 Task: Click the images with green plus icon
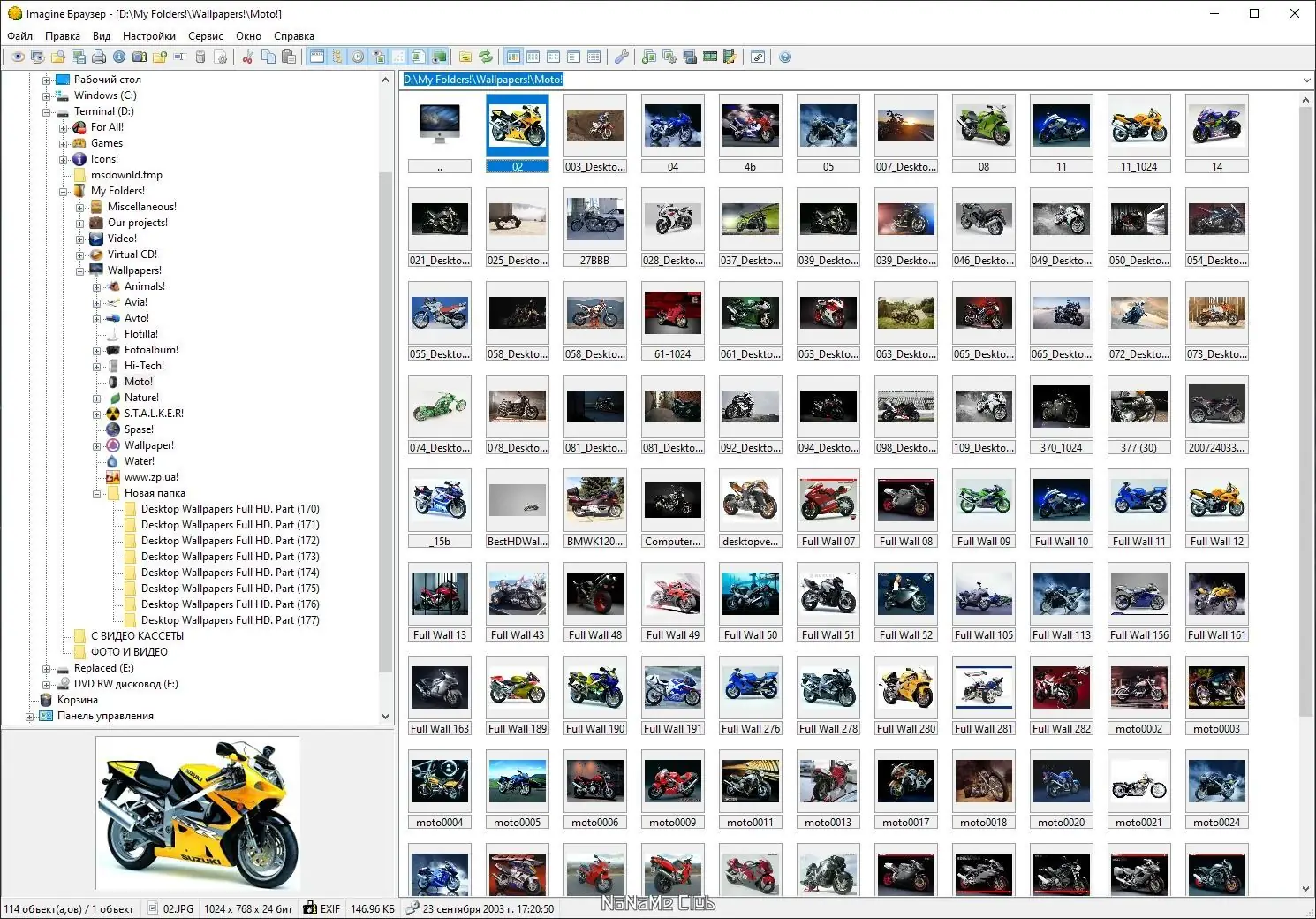(648, 57)
